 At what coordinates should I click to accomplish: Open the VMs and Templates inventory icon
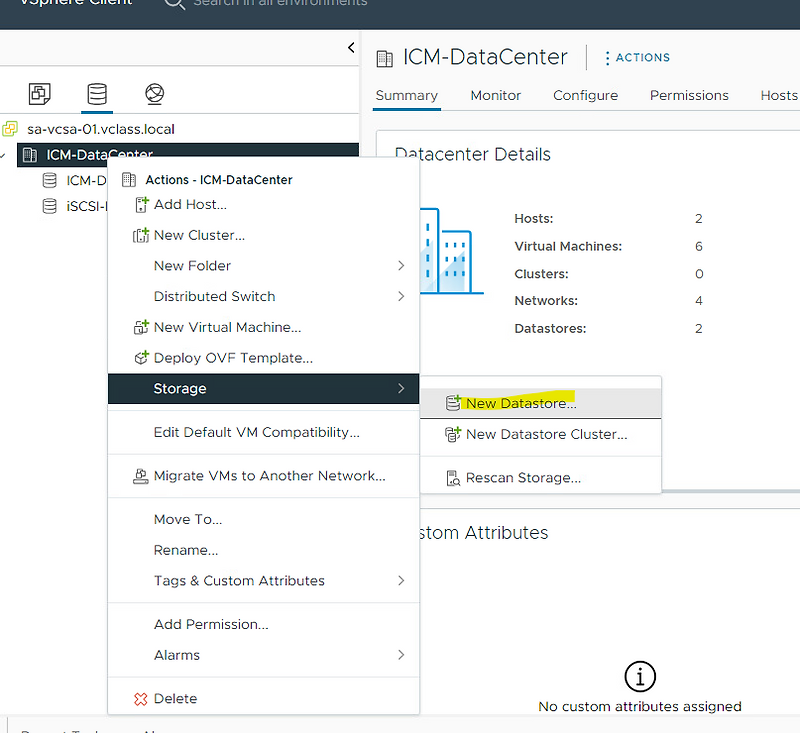tap(40, 92)
